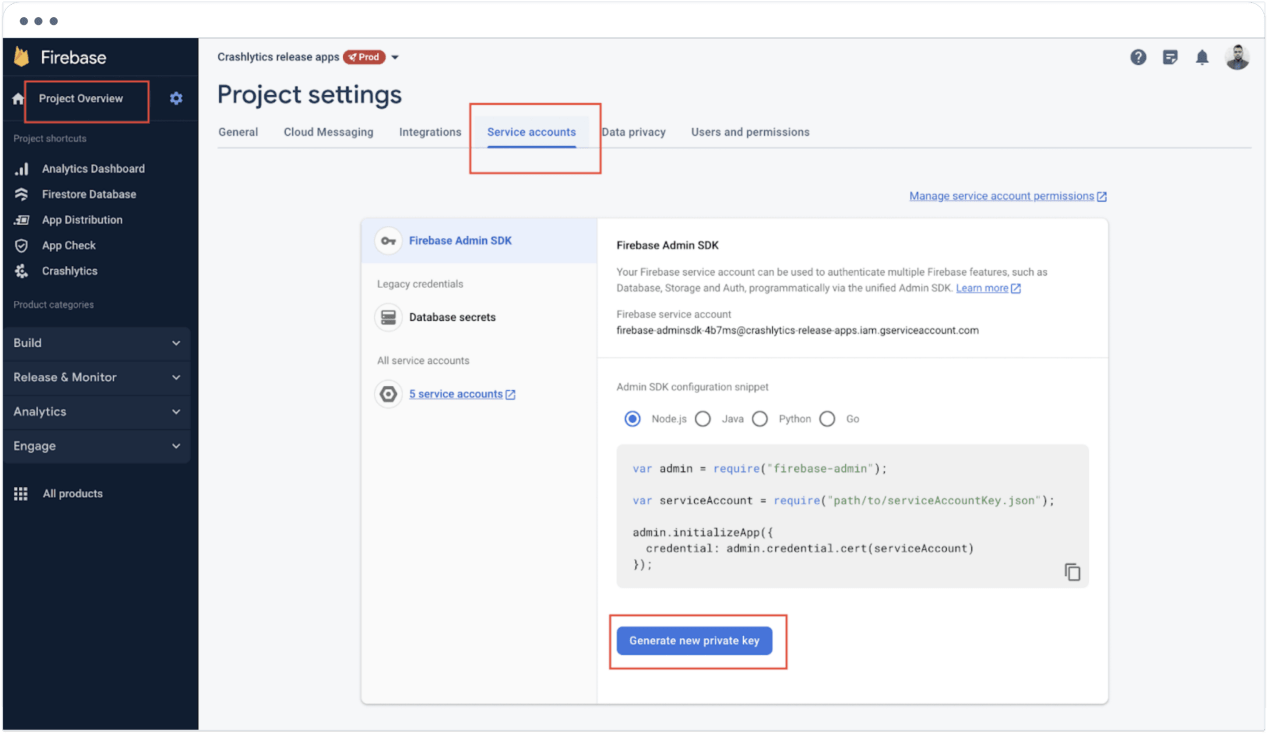Click the Firebase wordmark text
Screen dimensions: 1268x734
click(x=74, y=57)
